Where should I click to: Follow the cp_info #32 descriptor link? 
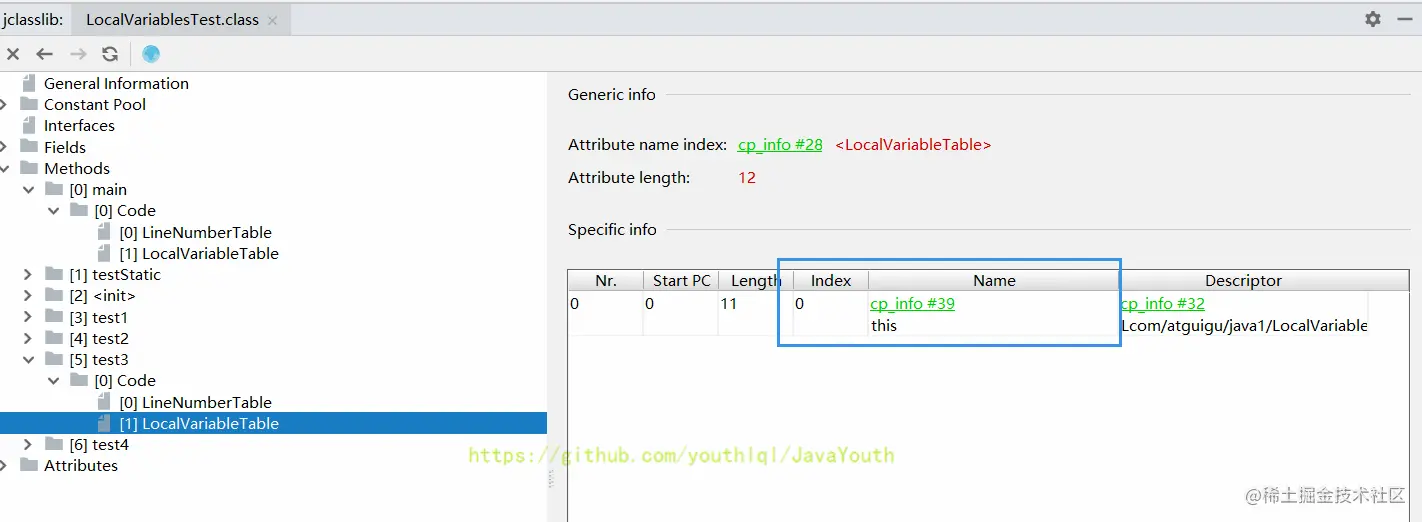point(1163,304)
